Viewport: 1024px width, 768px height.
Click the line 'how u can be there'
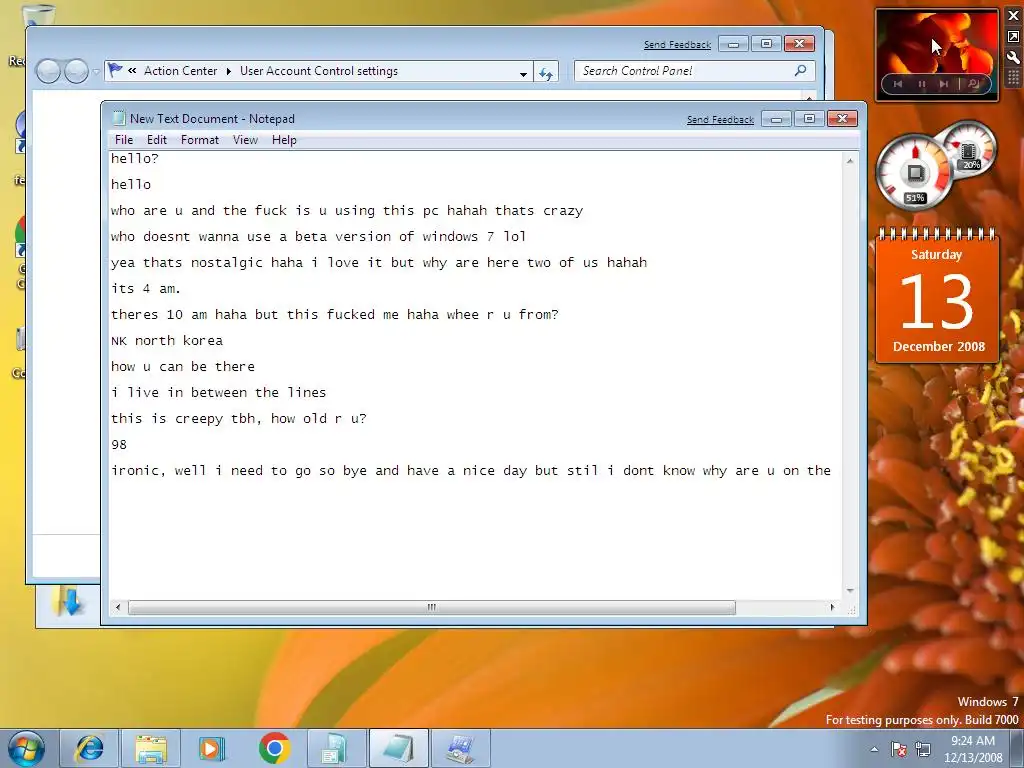pyautogui.click(x=183, y=367)
